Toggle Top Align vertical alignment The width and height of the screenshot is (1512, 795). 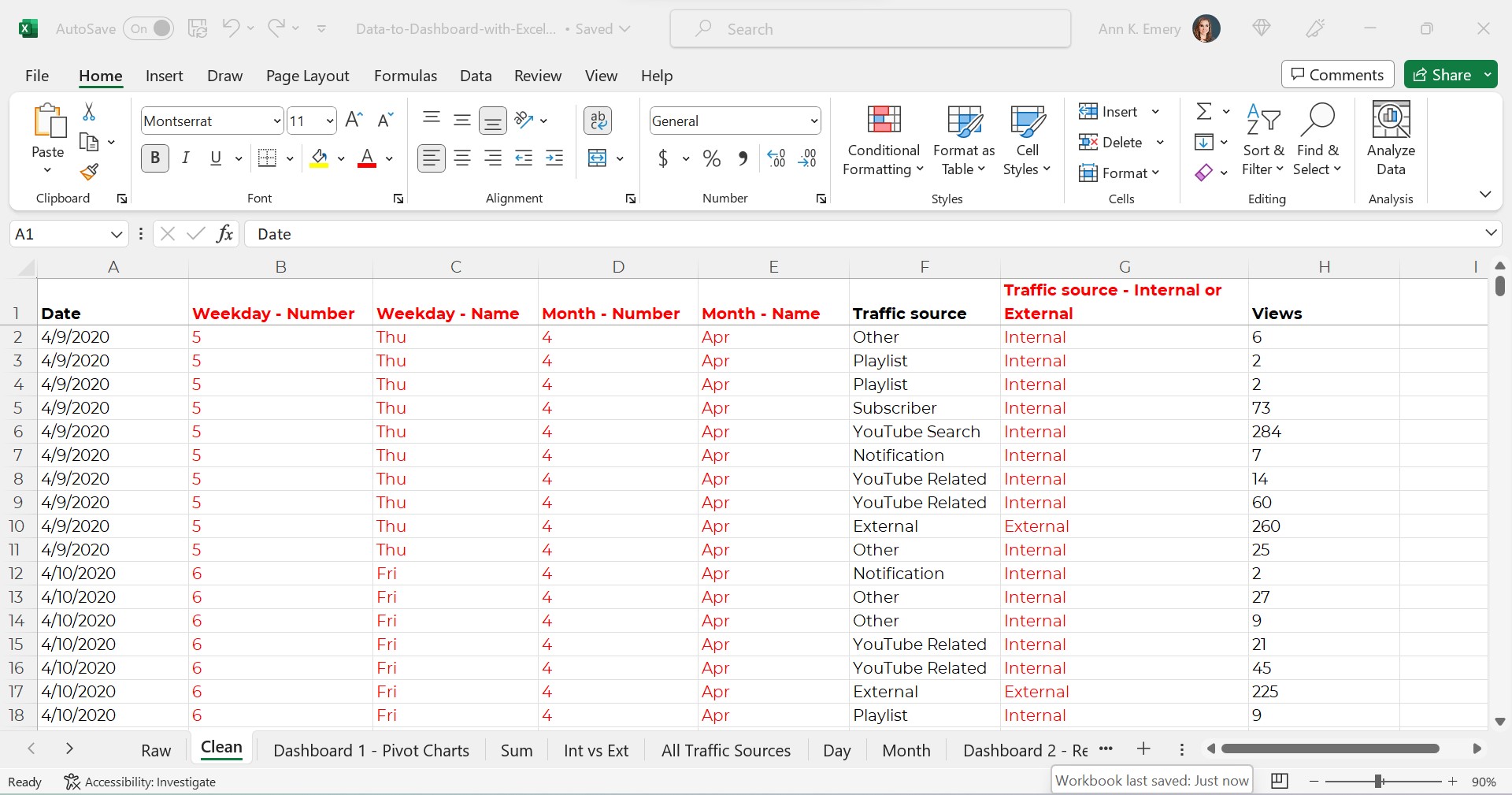pyautogui.click(x=431, y=118)
